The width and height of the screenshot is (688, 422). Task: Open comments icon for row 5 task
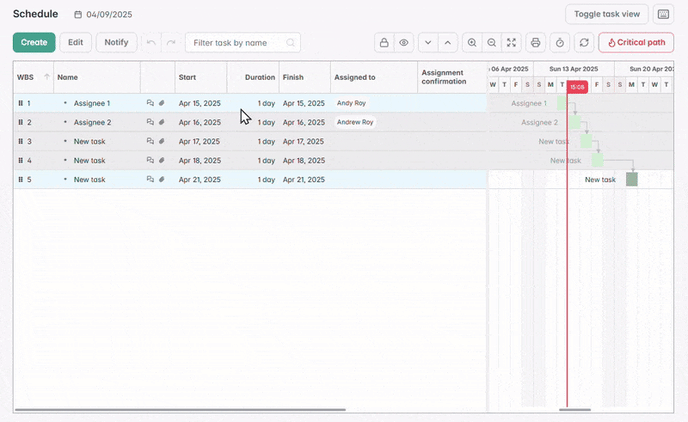point(150,179)
